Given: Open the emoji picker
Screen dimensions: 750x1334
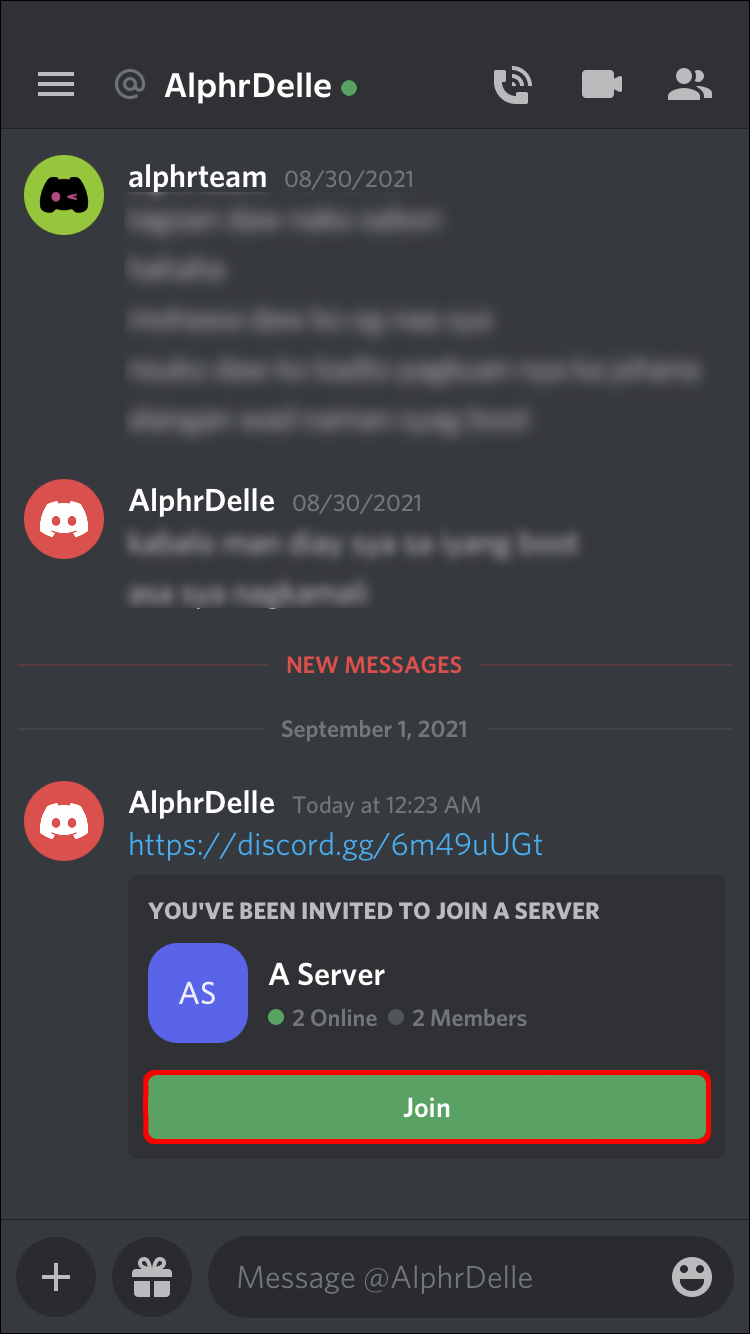Looking at the screenshot, I should (x=692, y=1277).
